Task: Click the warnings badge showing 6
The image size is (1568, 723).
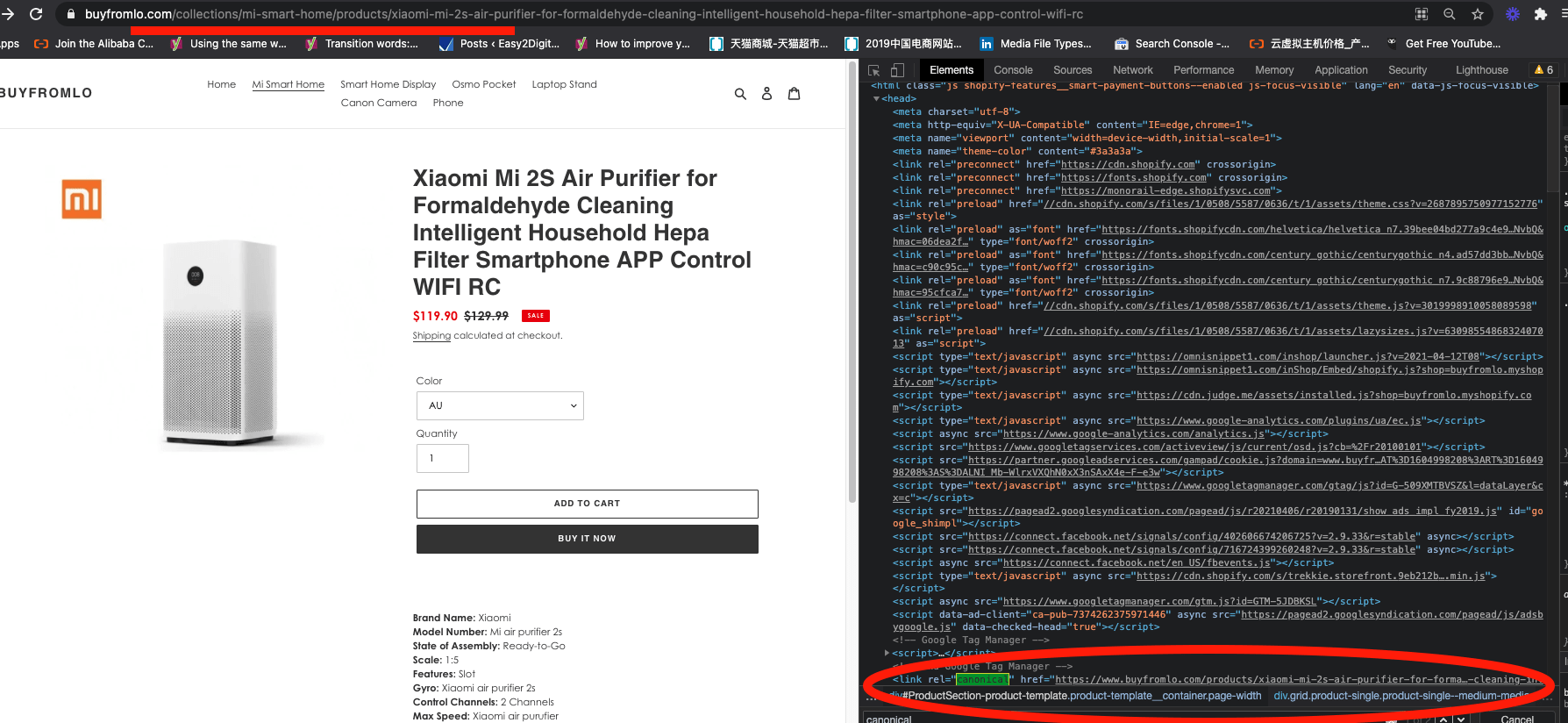Action: click(x=1543, y=70)
